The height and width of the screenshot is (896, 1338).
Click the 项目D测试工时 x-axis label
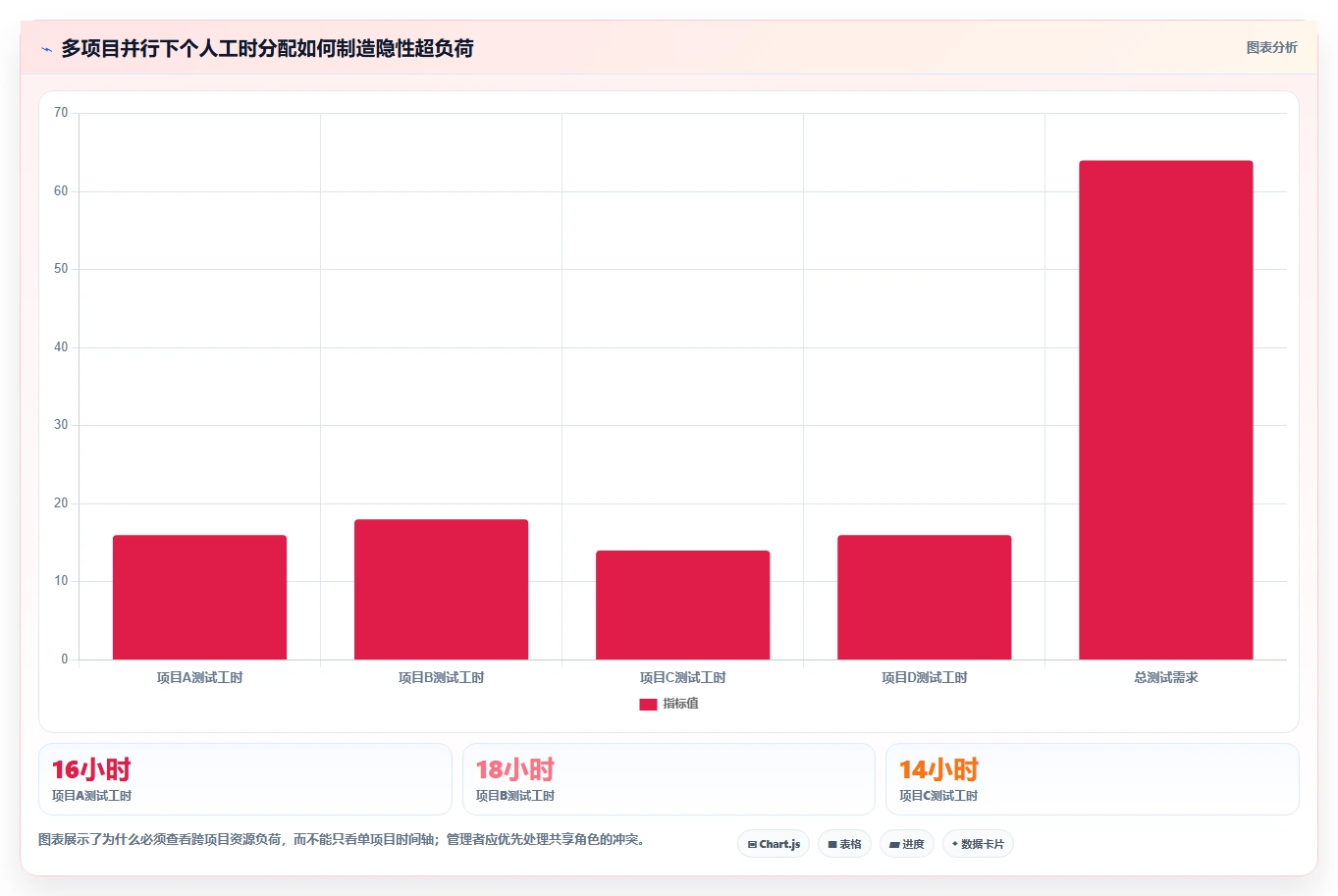tap(924, 677)
